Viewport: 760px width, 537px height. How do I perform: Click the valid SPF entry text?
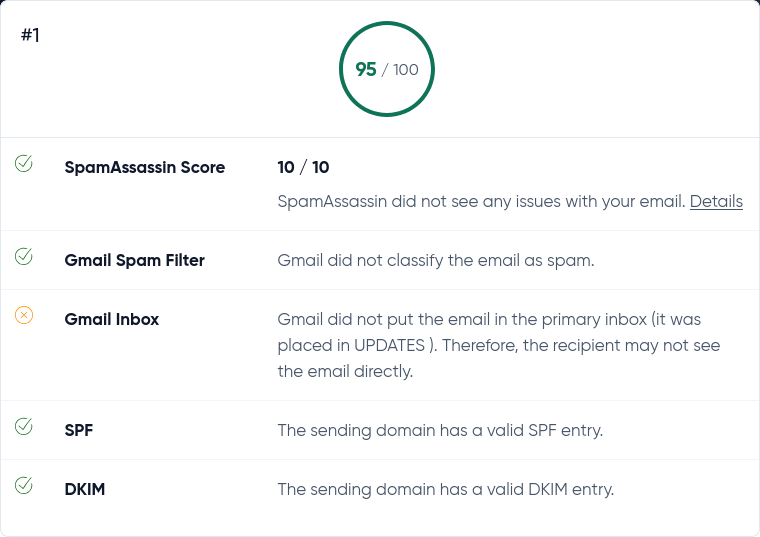(x=440, y=430)
